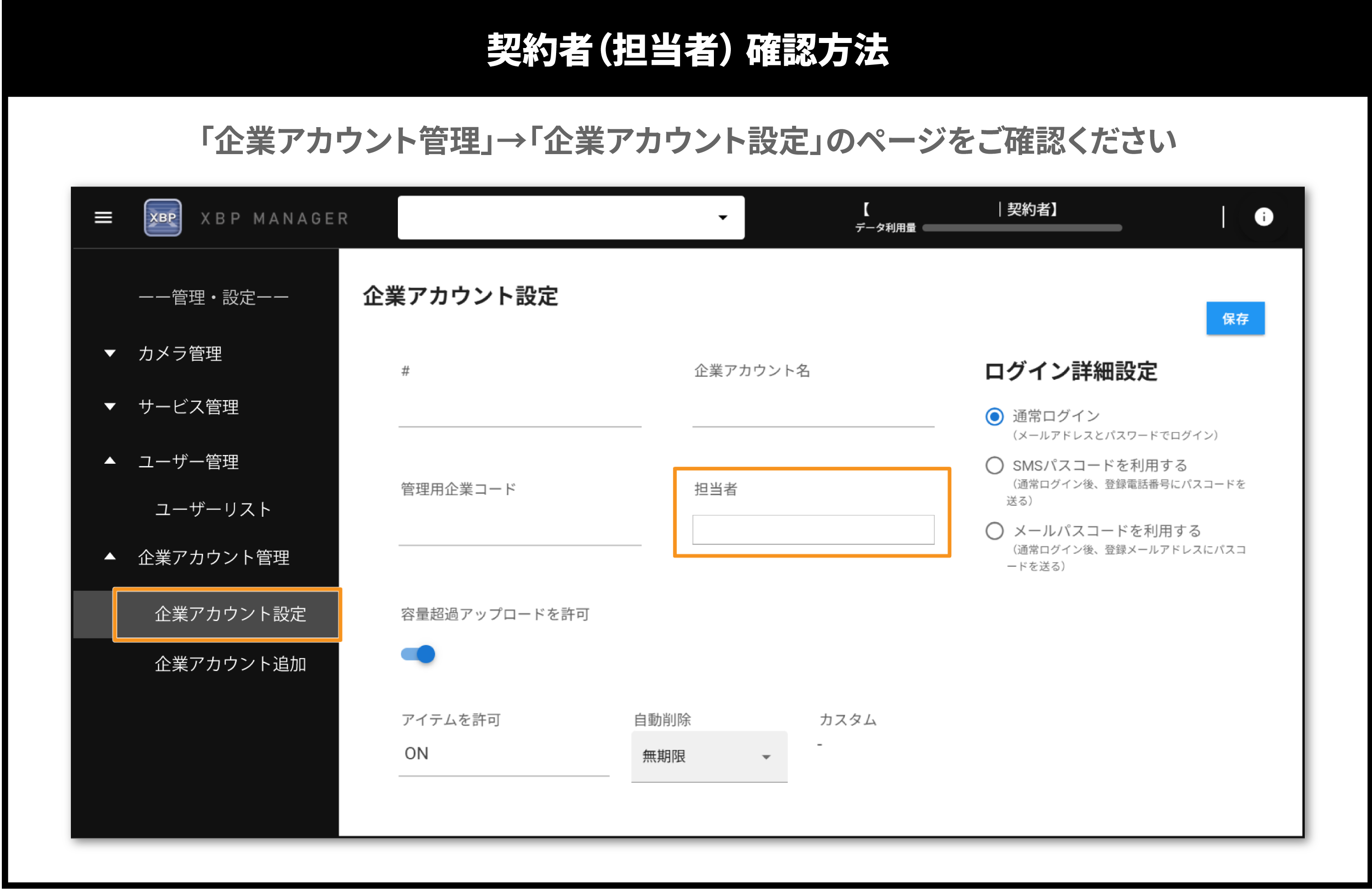Expand カメラ管理 arrow icon
This screenshot has height=889, width=1372.
tap(109, 353)
